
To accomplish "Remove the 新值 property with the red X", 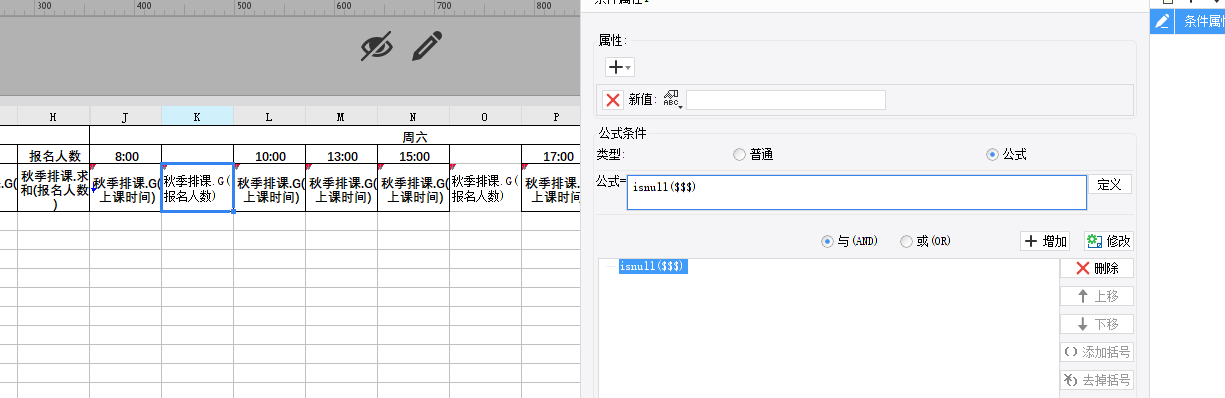I will (613, 100).
